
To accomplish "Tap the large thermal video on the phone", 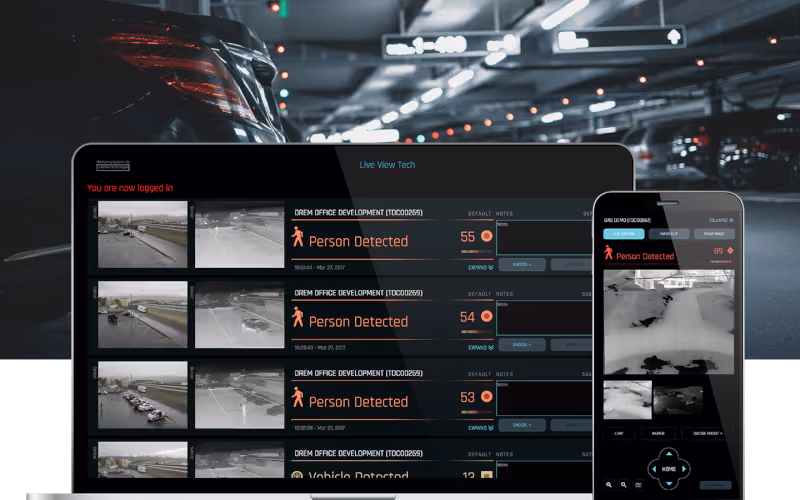I will 669,322.
